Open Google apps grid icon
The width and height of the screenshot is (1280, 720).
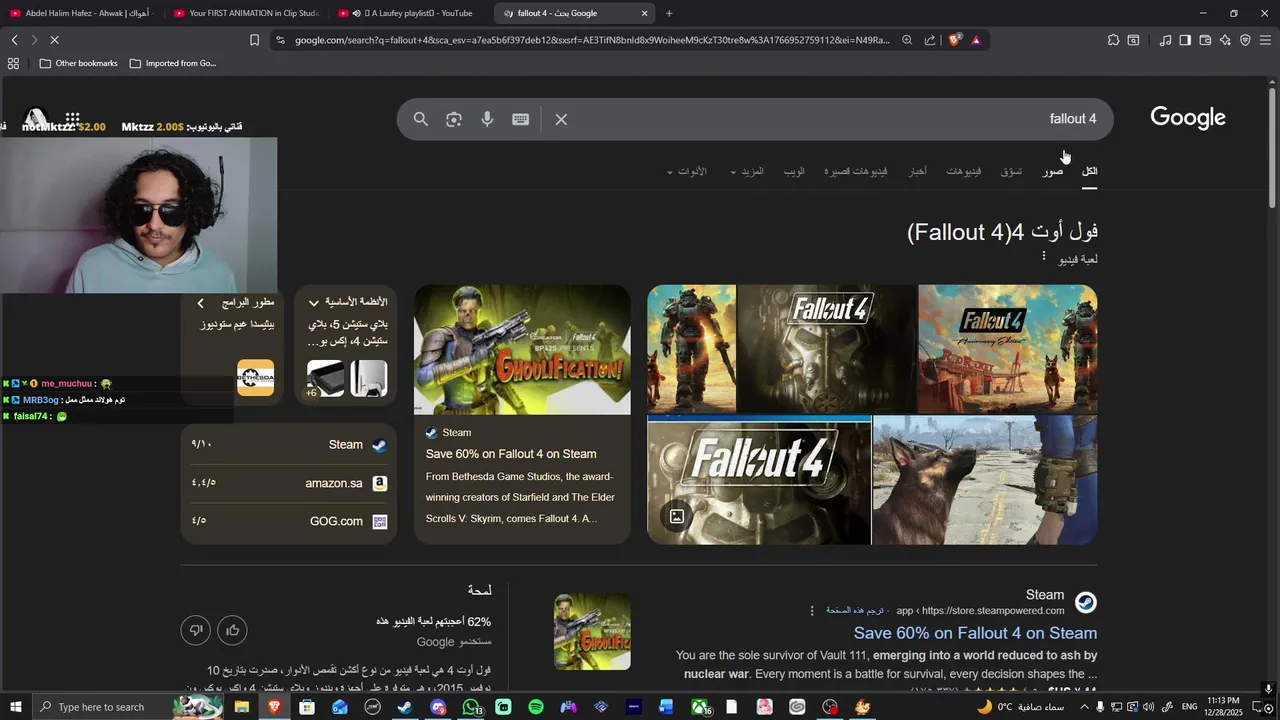(72, 118)
